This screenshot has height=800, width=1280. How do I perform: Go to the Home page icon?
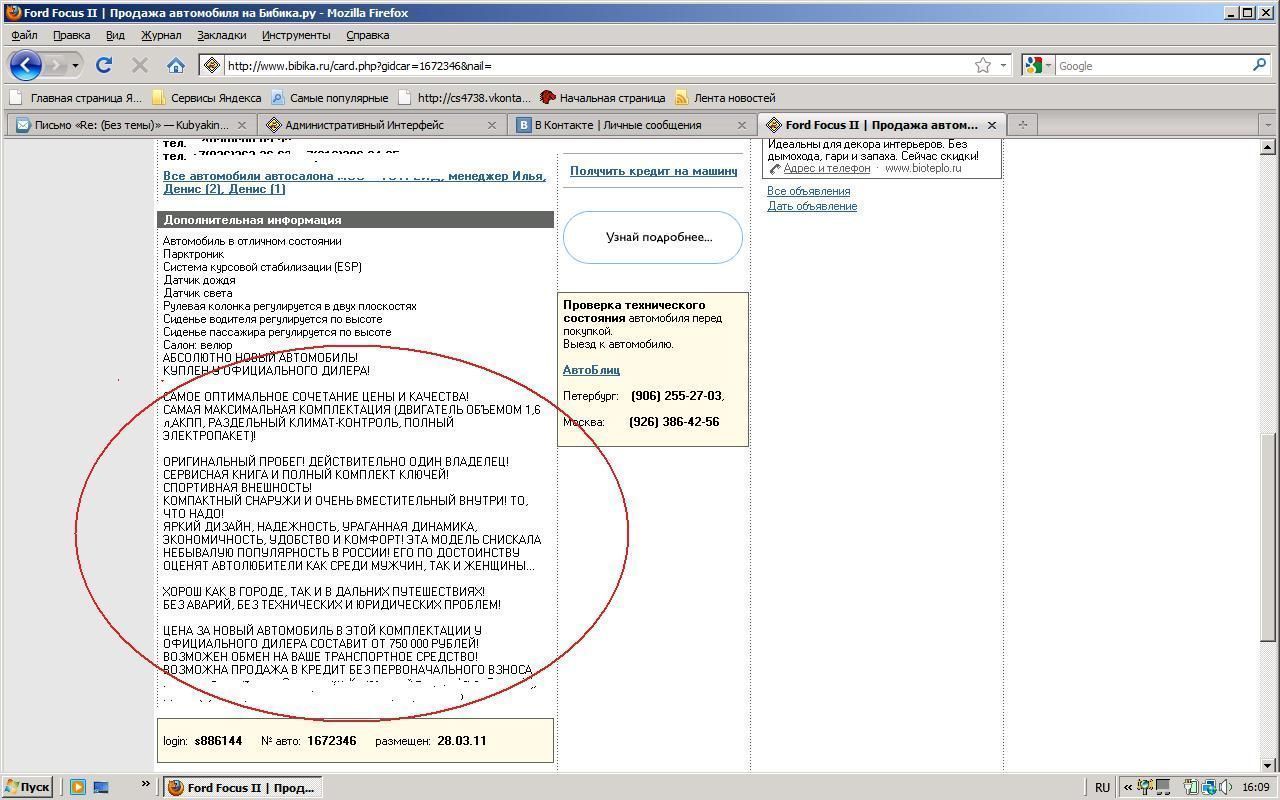pos(176,66)
